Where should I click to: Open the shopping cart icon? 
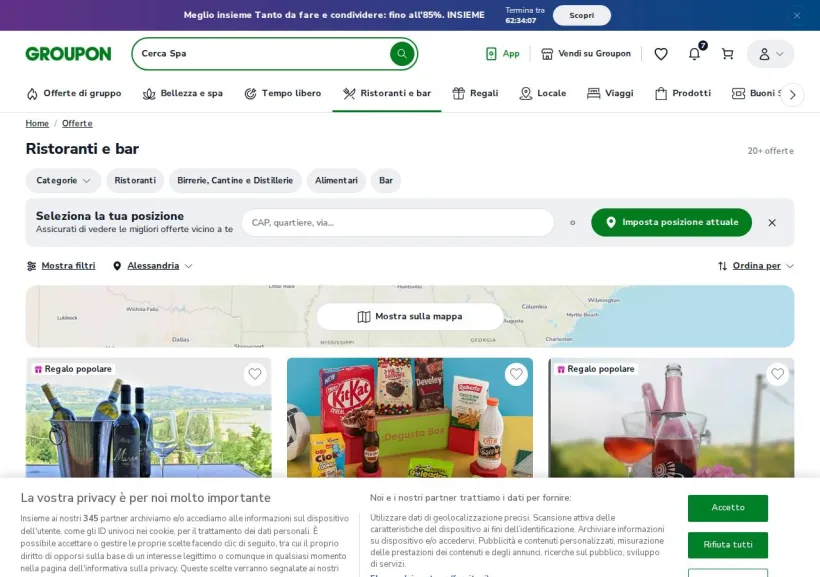click(727, 54)
